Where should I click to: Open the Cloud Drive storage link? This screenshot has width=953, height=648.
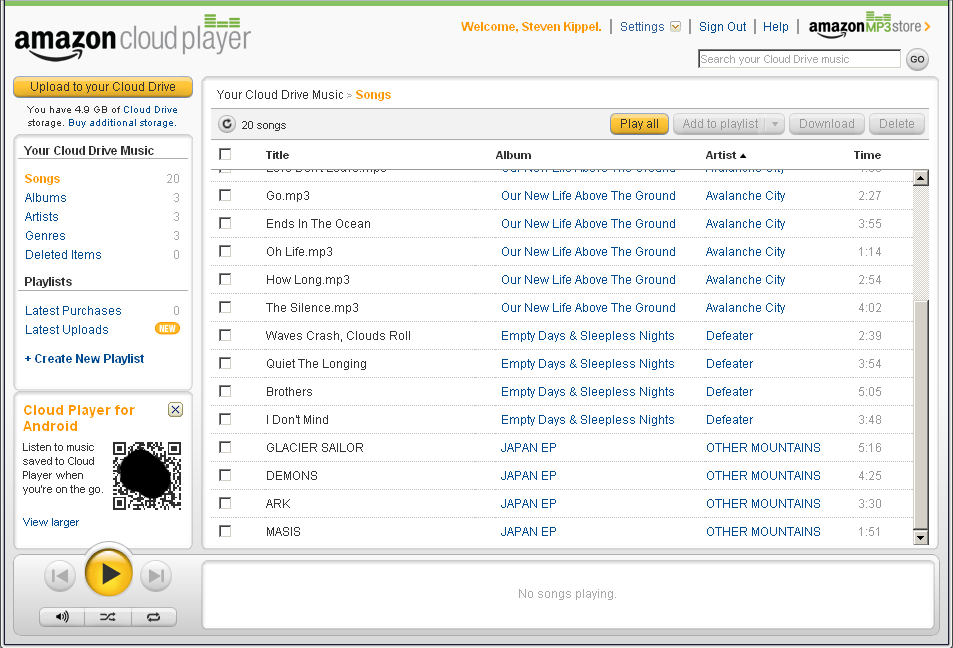[150, 110]
